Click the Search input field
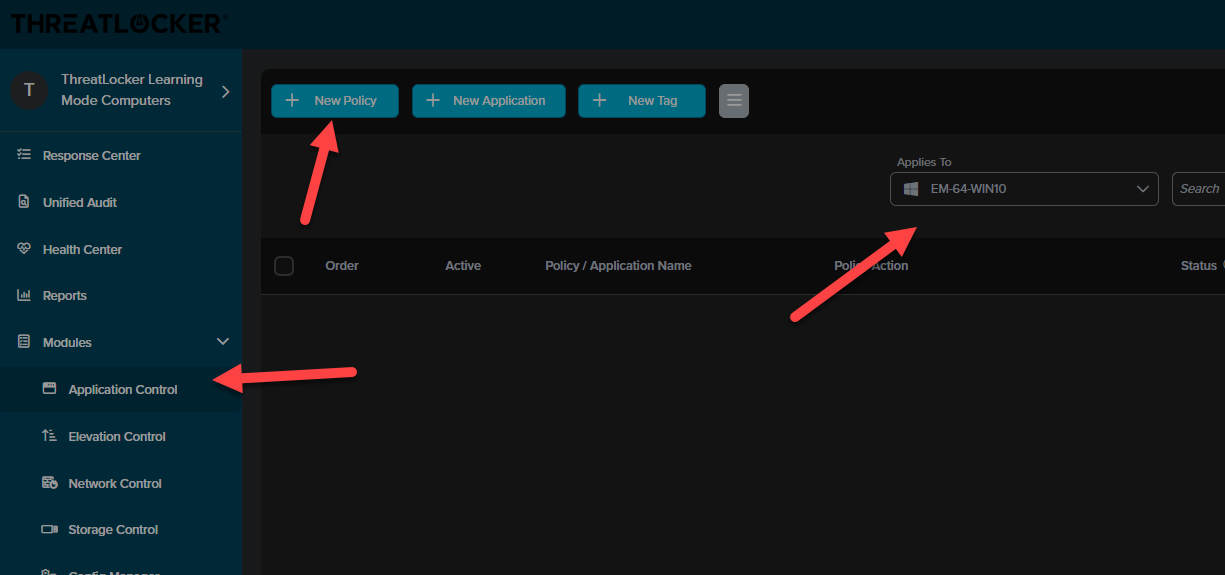 coord(1198,189)
